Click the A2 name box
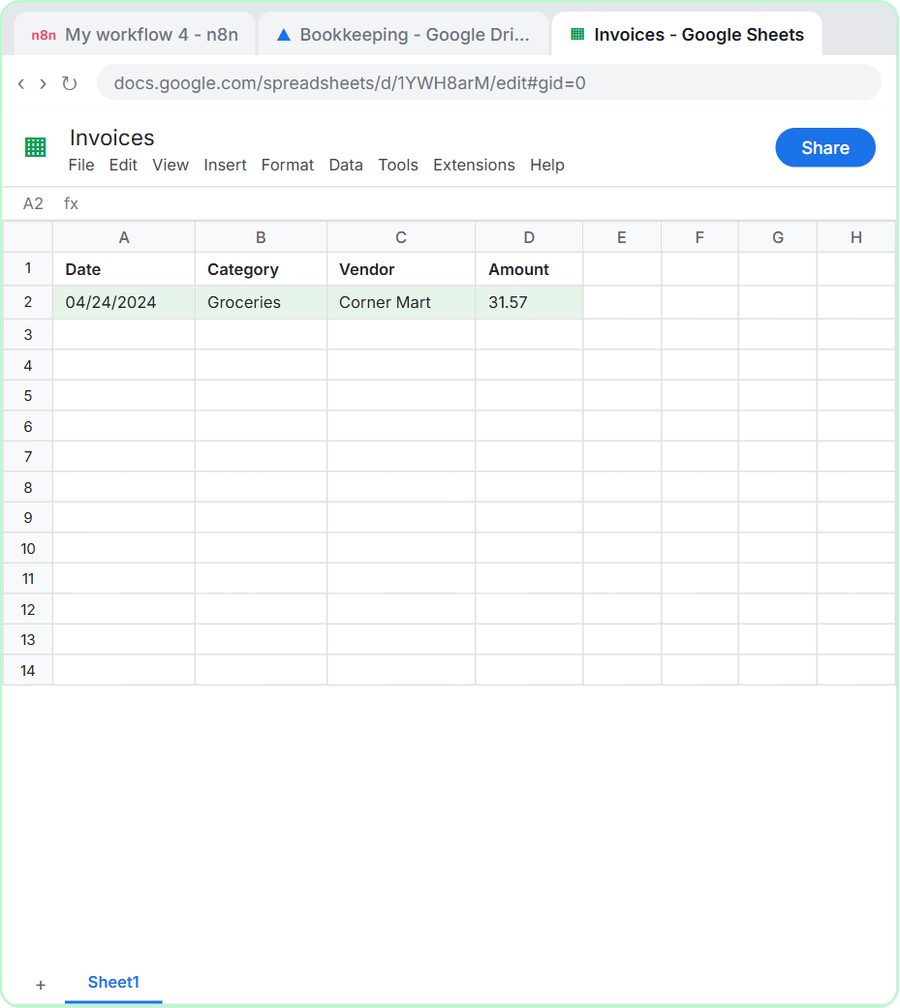This screenshot has height=1008, width=900. click(x=33, y=204)
